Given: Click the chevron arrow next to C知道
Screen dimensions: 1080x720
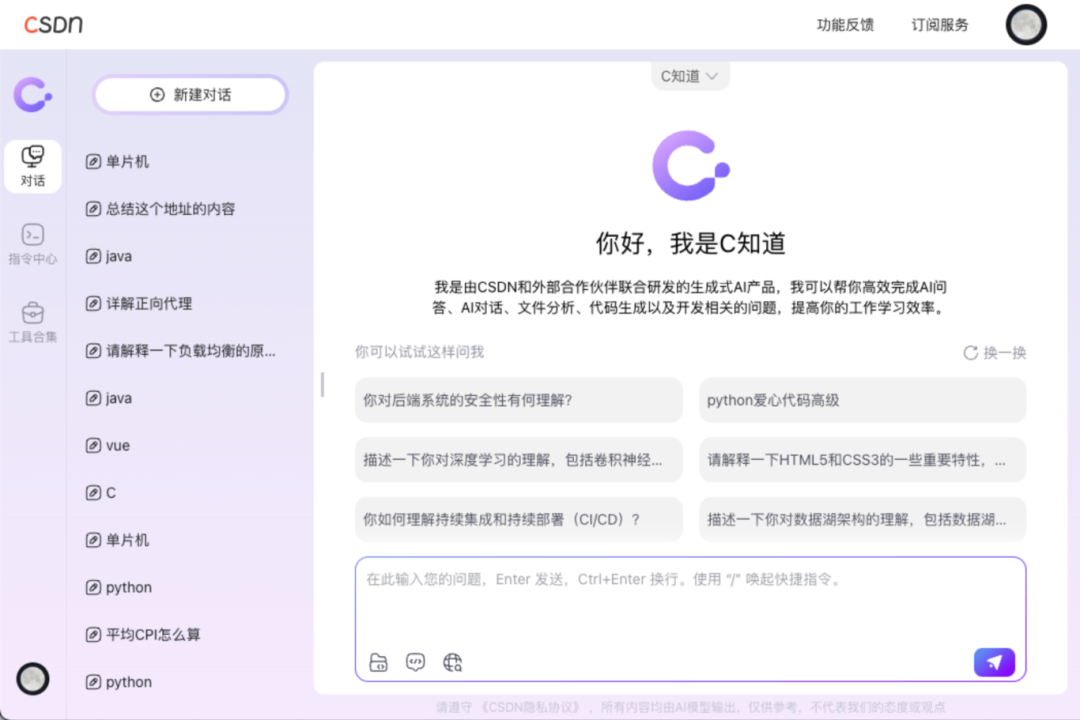Looking at the screenshot, I should coord(712,76).
